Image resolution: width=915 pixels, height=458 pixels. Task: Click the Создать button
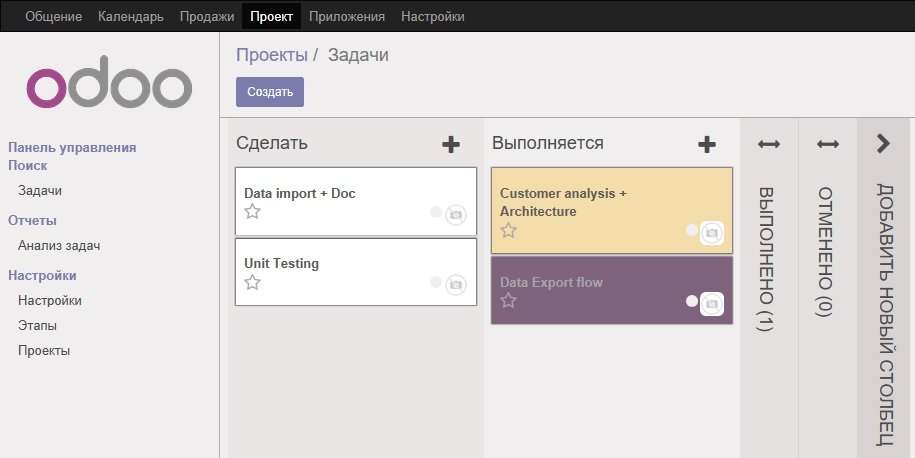tap(270, 92)
